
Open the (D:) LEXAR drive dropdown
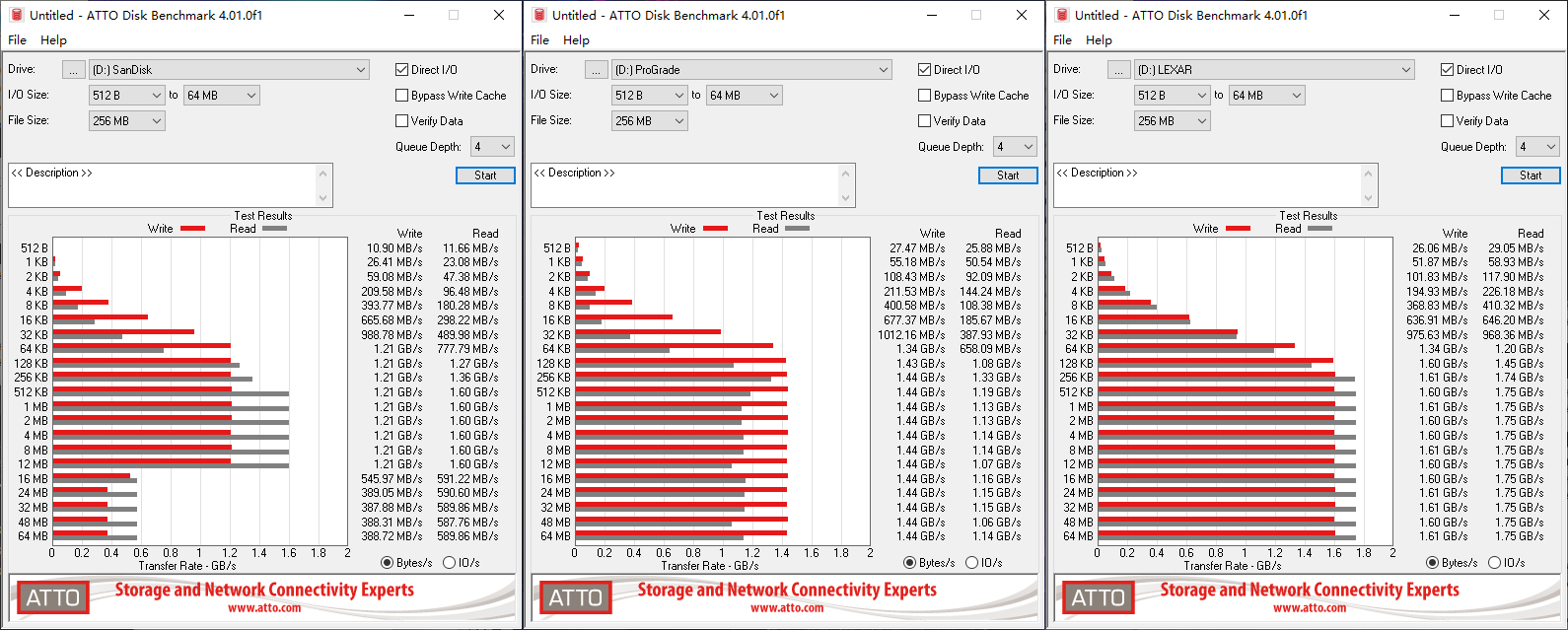(1275, 70)
